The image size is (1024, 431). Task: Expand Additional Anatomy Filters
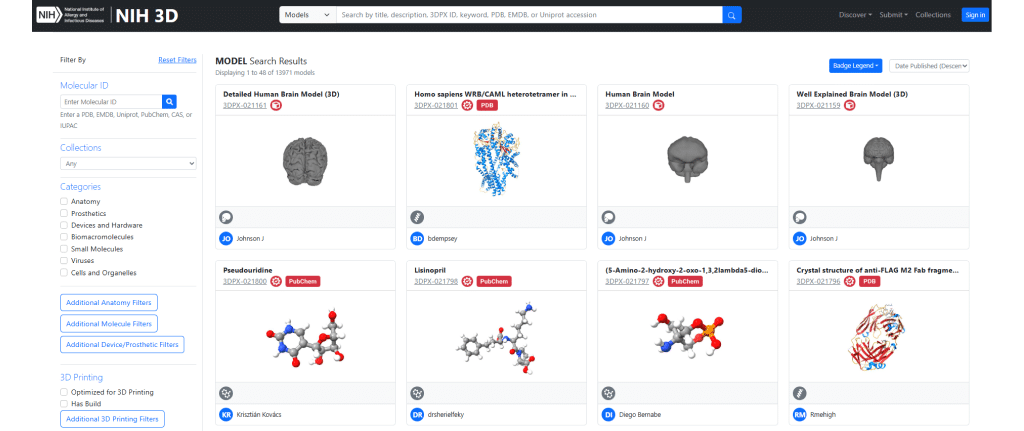[x=109, y=303]
